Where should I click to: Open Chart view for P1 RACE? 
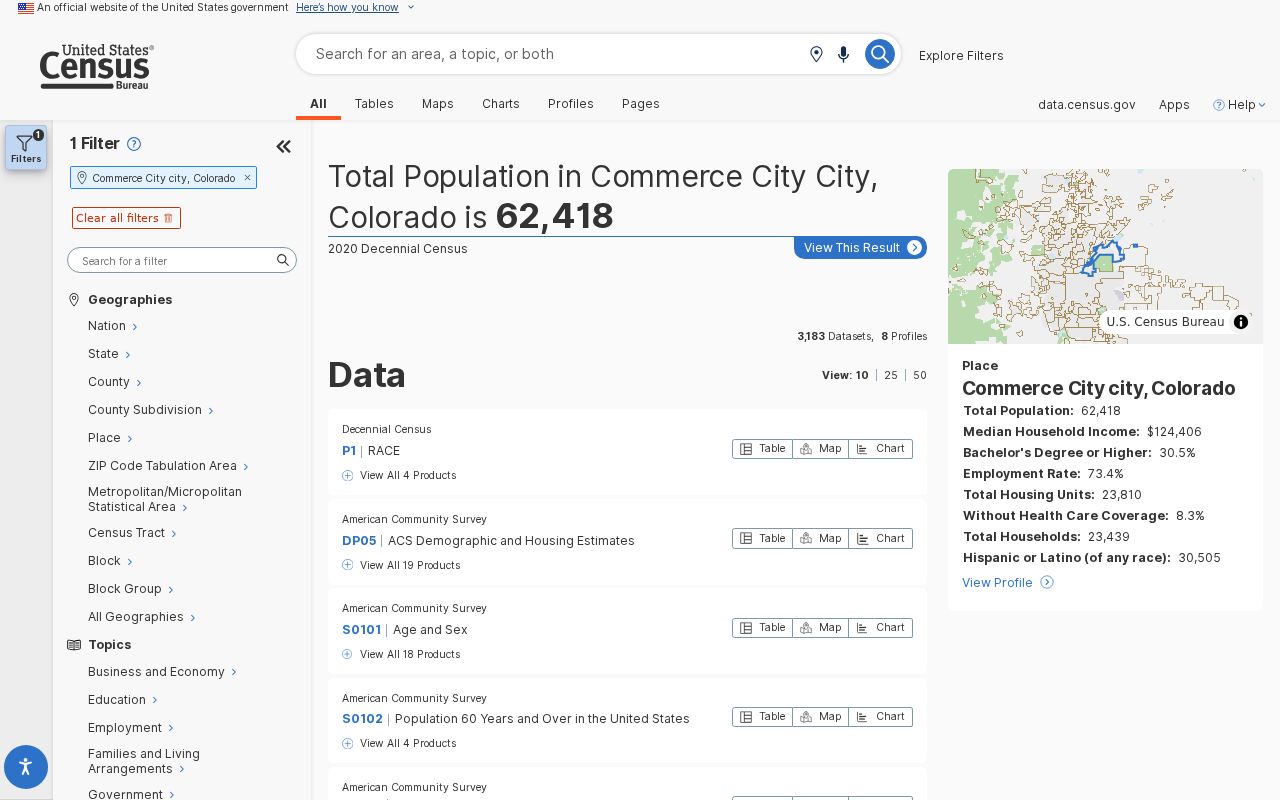tap(881, 449)
